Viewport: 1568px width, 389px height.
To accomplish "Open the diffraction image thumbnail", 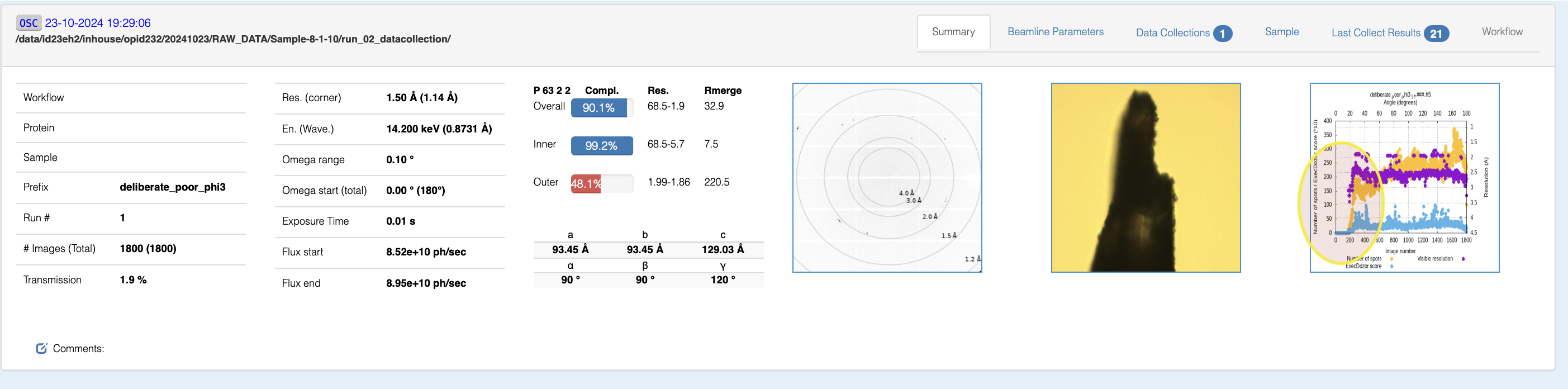I will pyautogui.click(x=886, y=178).
